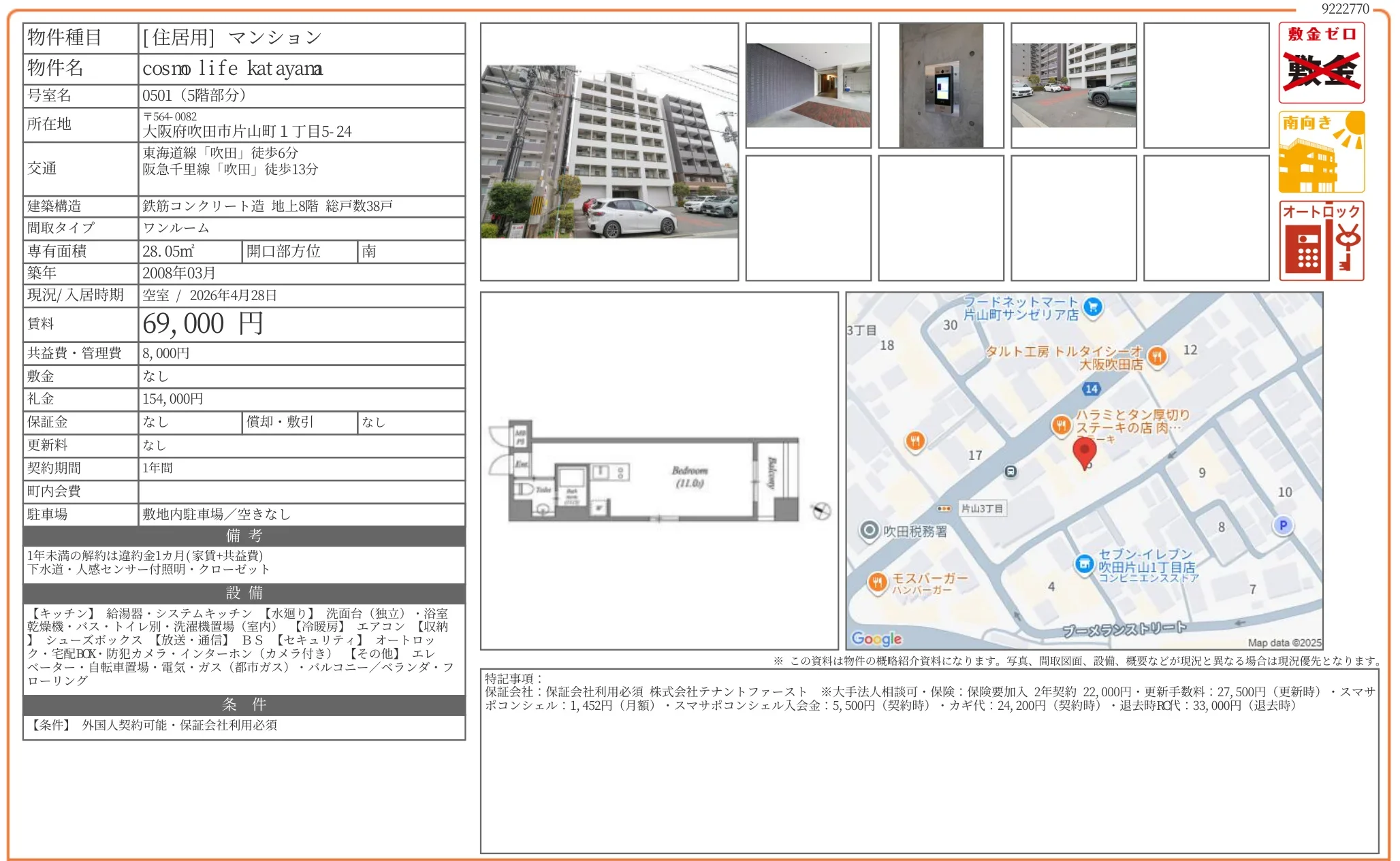Click the オートロック key badge icon

[1321, 241]
